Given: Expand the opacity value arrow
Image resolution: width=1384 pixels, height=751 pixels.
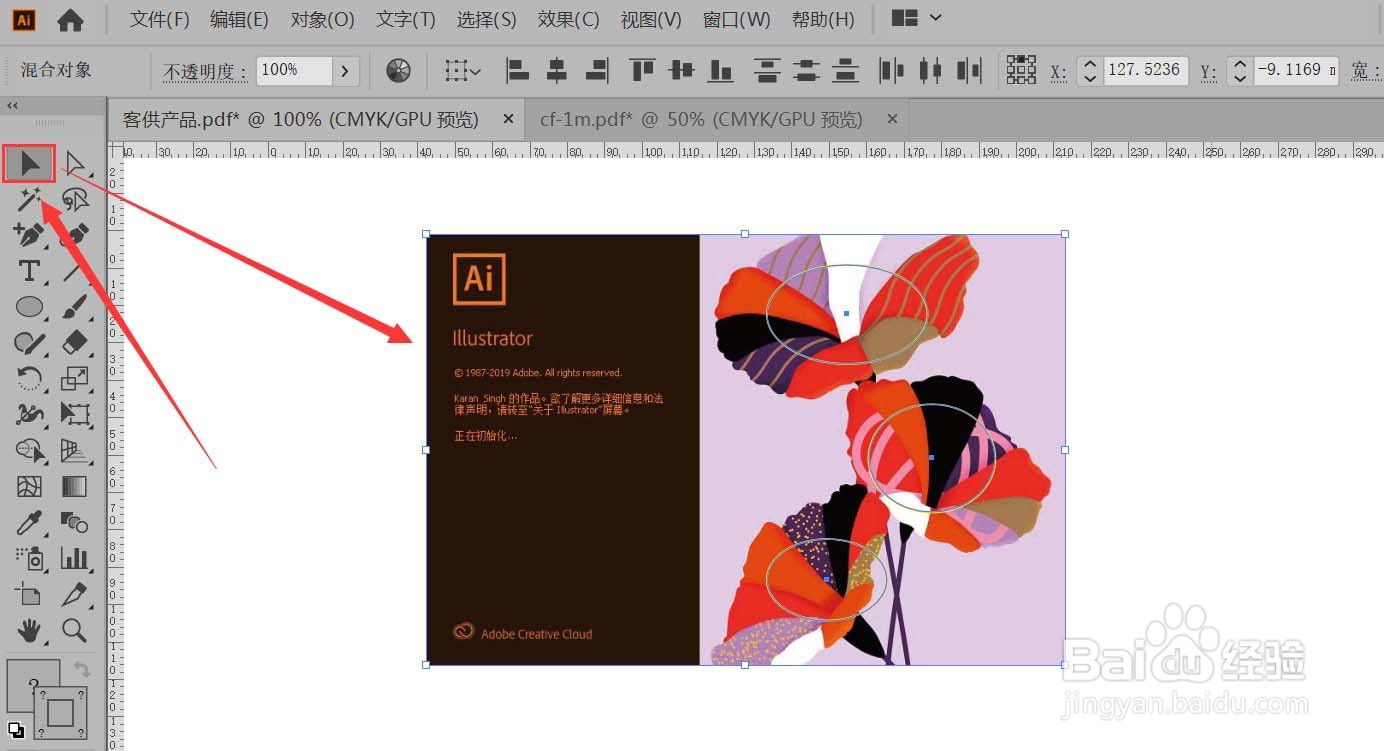Looking at the screenshot, I should [x=345, y=70].
